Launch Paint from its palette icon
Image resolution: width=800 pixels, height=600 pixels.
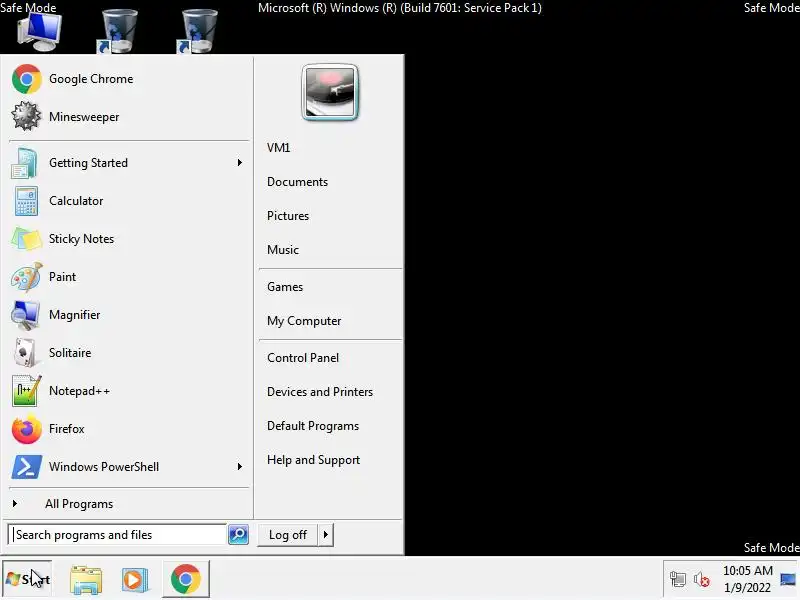(x=26, y=277)
